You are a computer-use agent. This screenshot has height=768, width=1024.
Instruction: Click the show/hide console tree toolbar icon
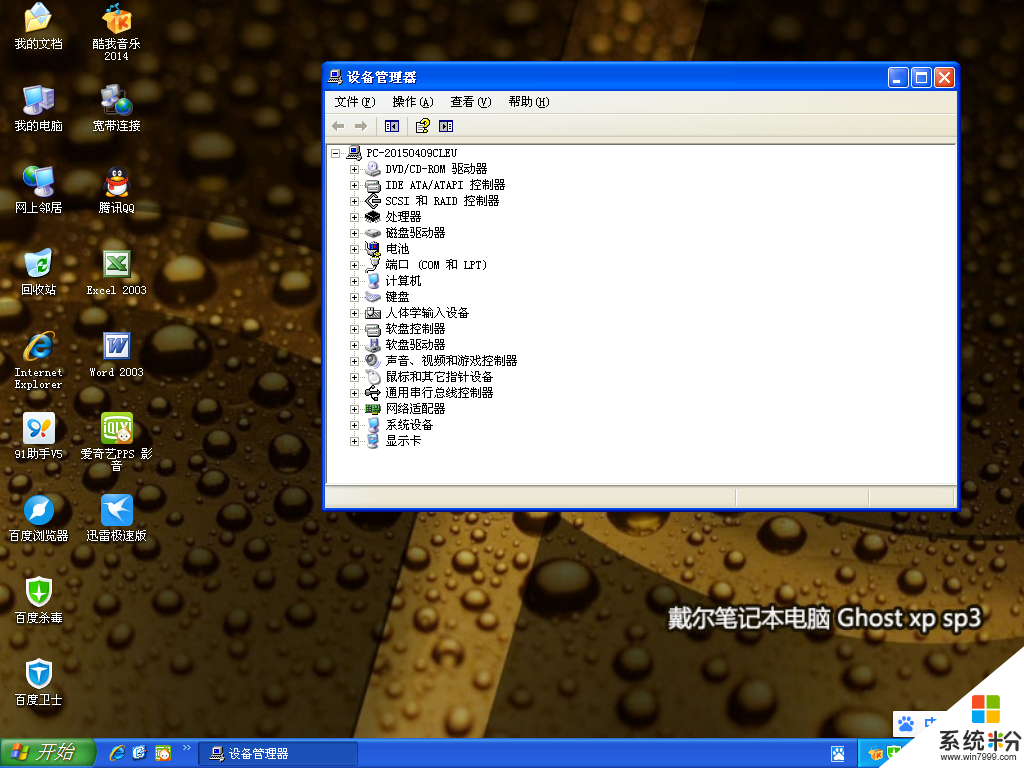point(392,126)
